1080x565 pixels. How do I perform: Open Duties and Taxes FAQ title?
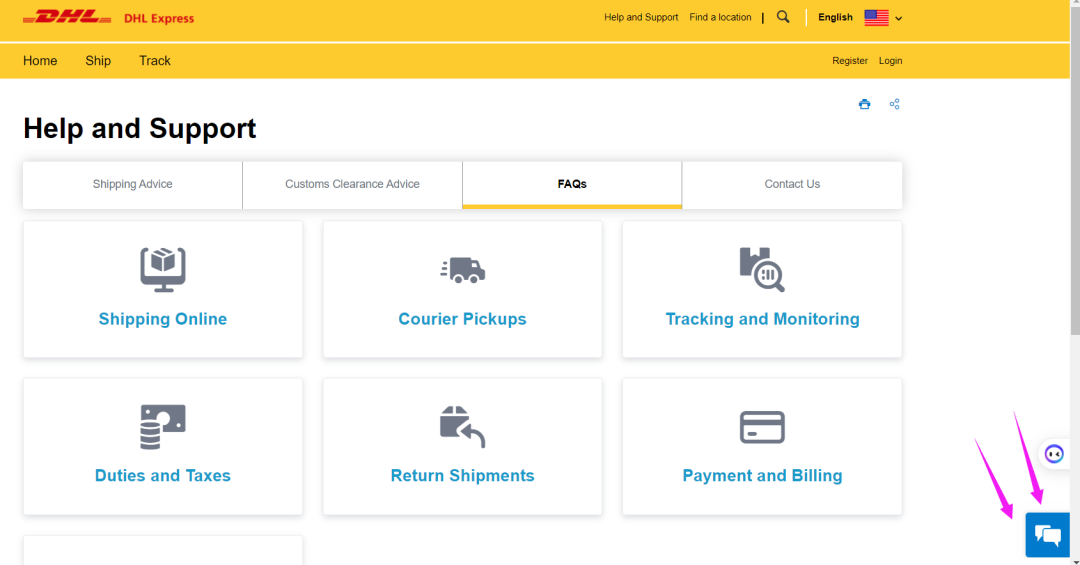point(163,475)
